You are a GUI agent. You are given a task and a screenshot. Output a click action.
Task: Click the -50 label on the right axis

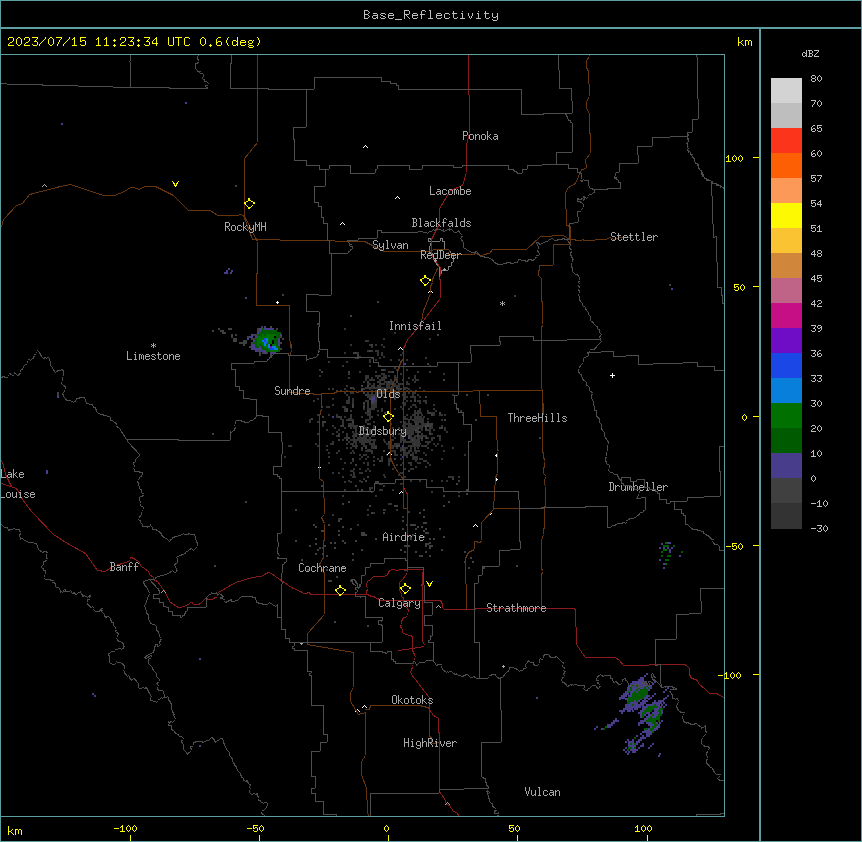pyautogui.click(x=734, y=546)
